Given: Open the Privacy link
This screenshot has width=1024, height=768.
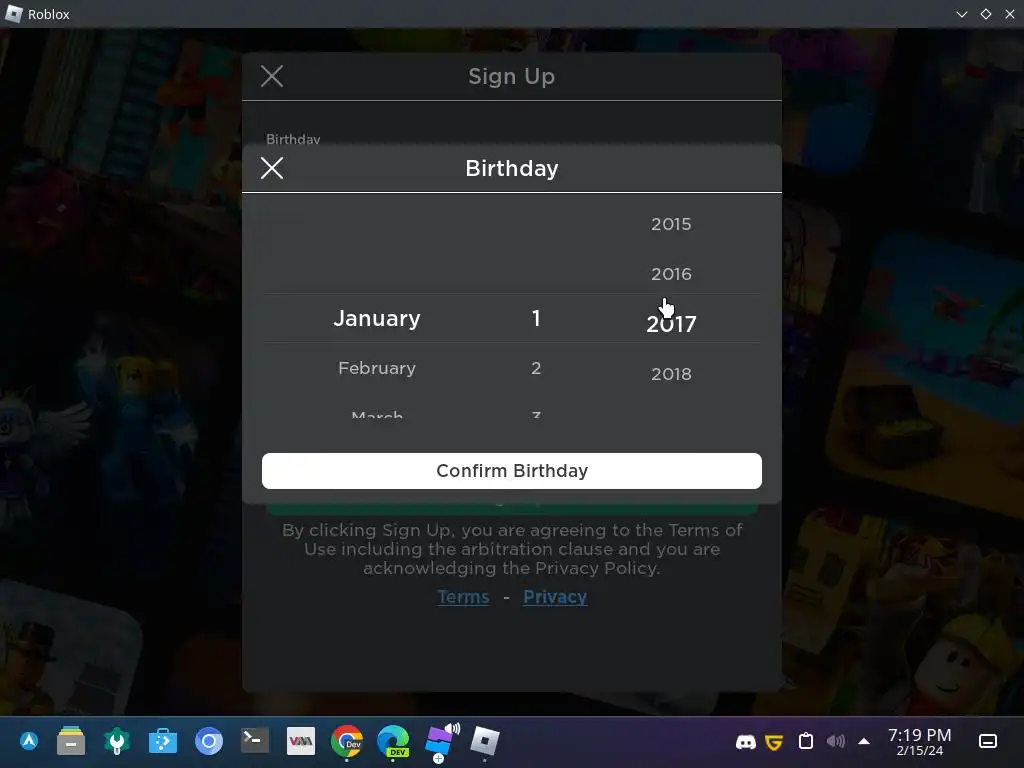Looking at the screenshot, I should [x=555, y=597].
